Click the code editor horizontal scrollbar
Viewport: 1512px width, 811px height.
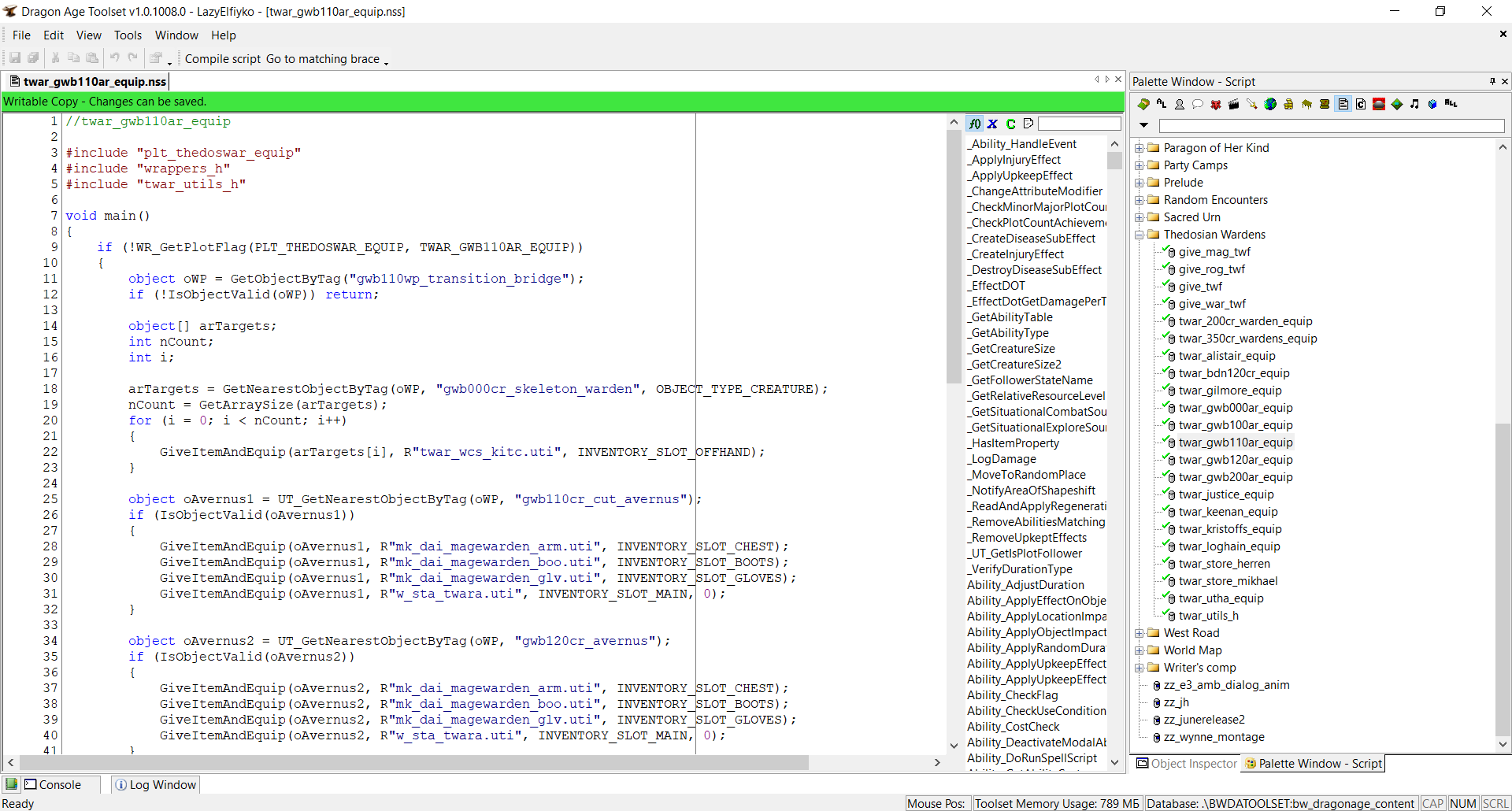pyautogui.click(x=413, y=762)
